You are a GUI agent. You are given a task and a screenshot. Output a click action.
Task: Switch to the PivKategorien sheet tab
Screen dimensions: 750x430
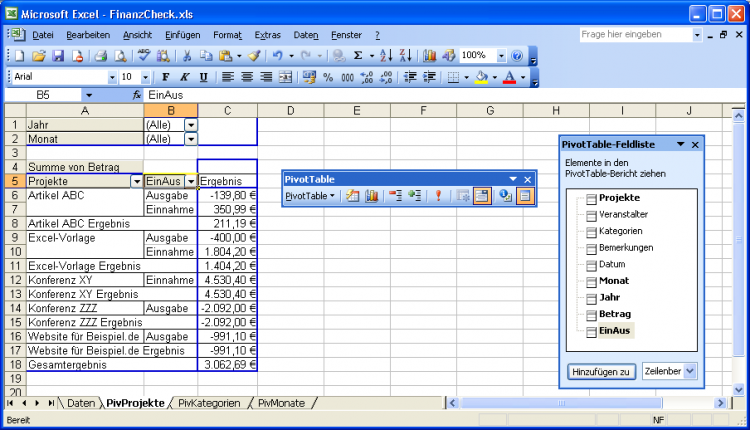(x=209, y=403)
